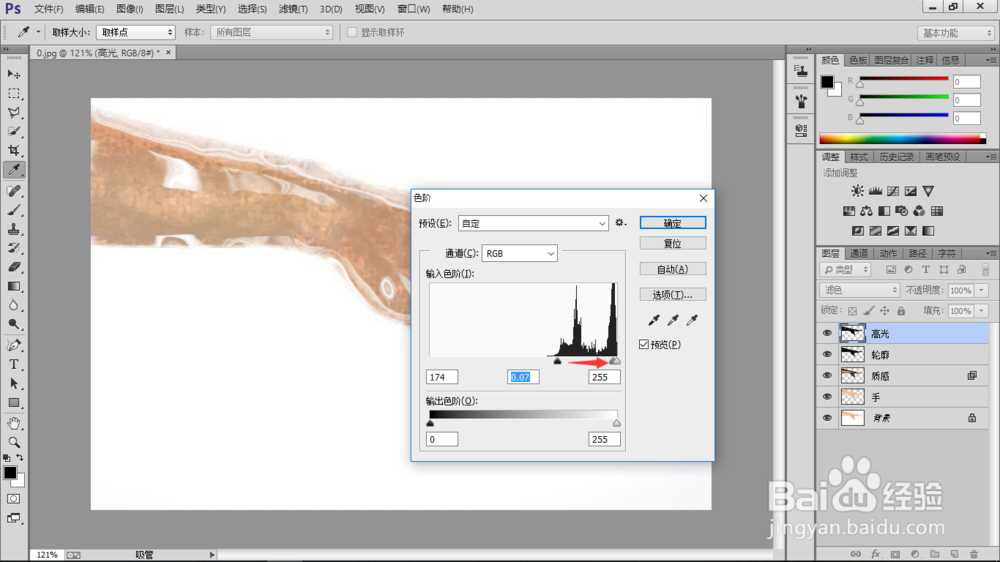Open the 预设 preset dropdown
This screenshot has height=562, width=1000.
533,223
